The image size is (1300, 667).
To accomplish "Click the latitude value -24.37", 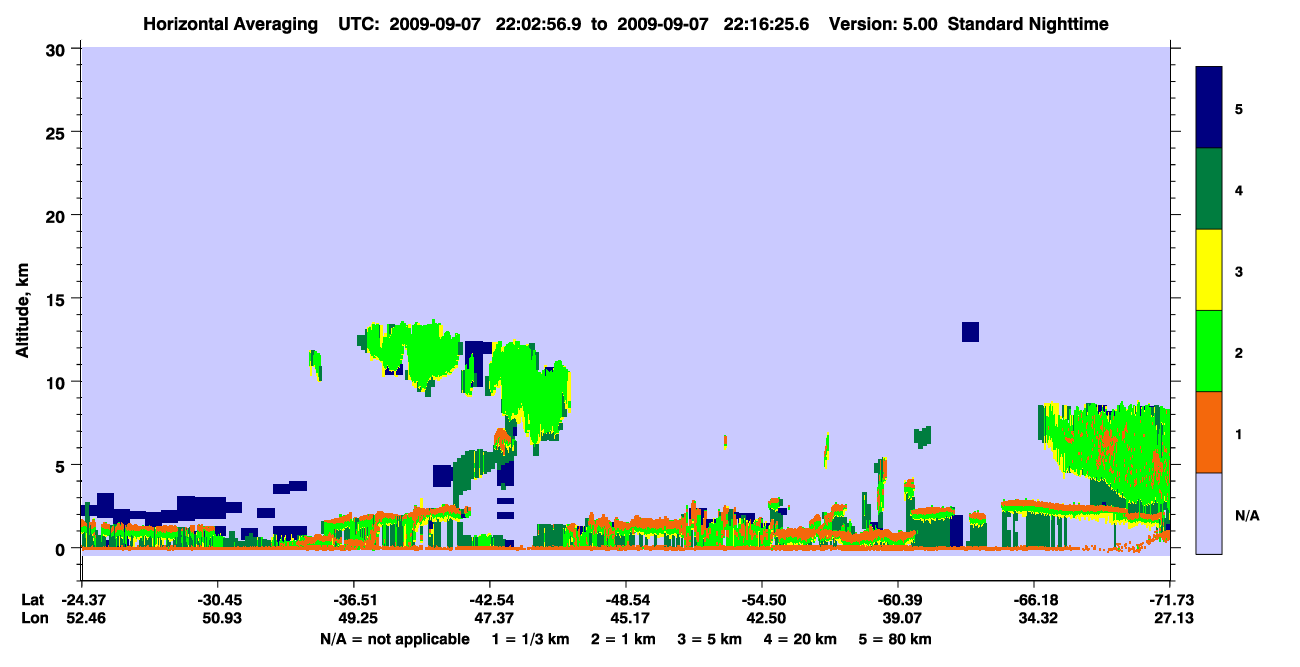I will pyautogui.click(x=81, y=600).
